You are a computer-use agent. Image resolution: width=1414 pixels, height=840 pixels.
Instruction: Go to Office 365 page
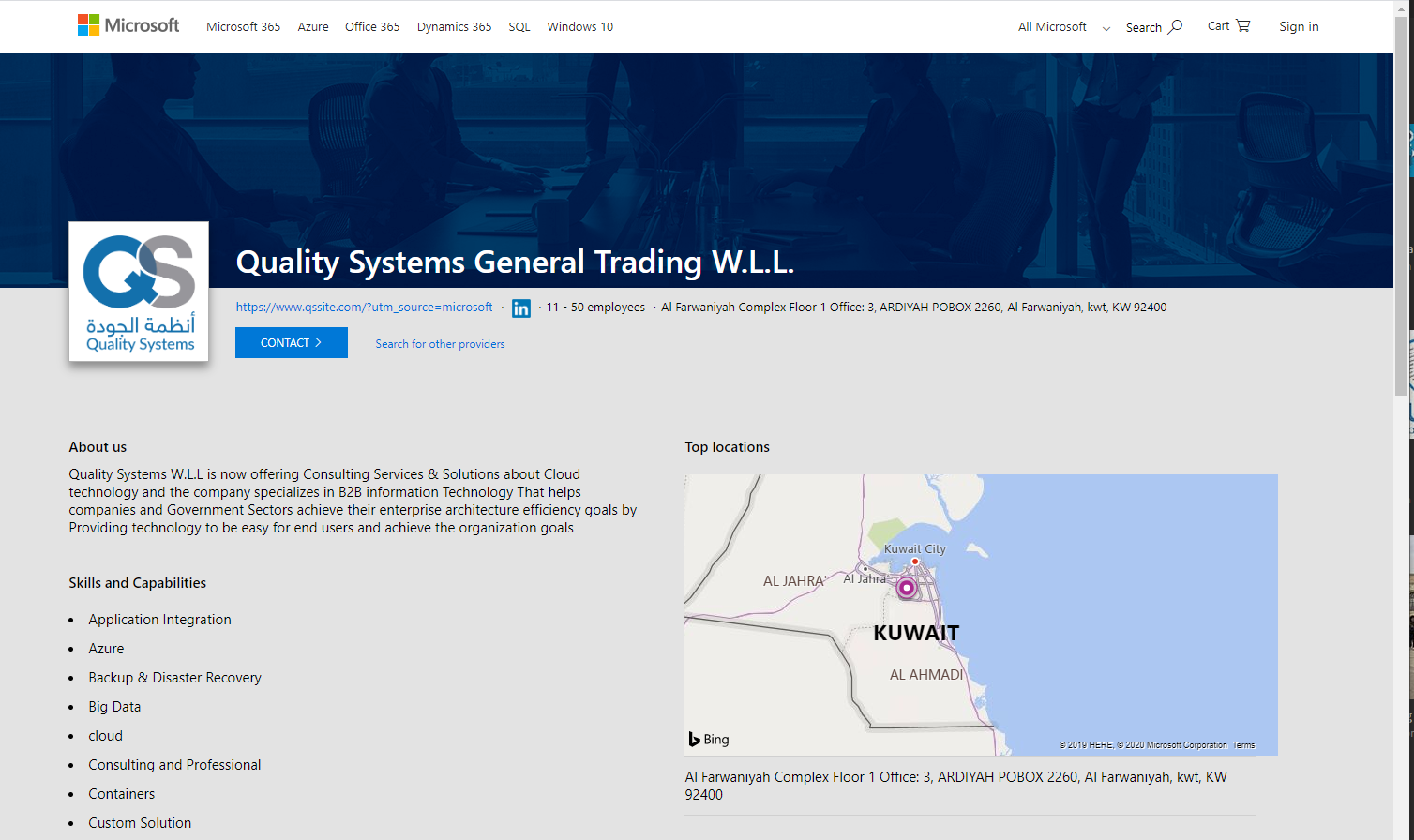(x=372, y=26)
